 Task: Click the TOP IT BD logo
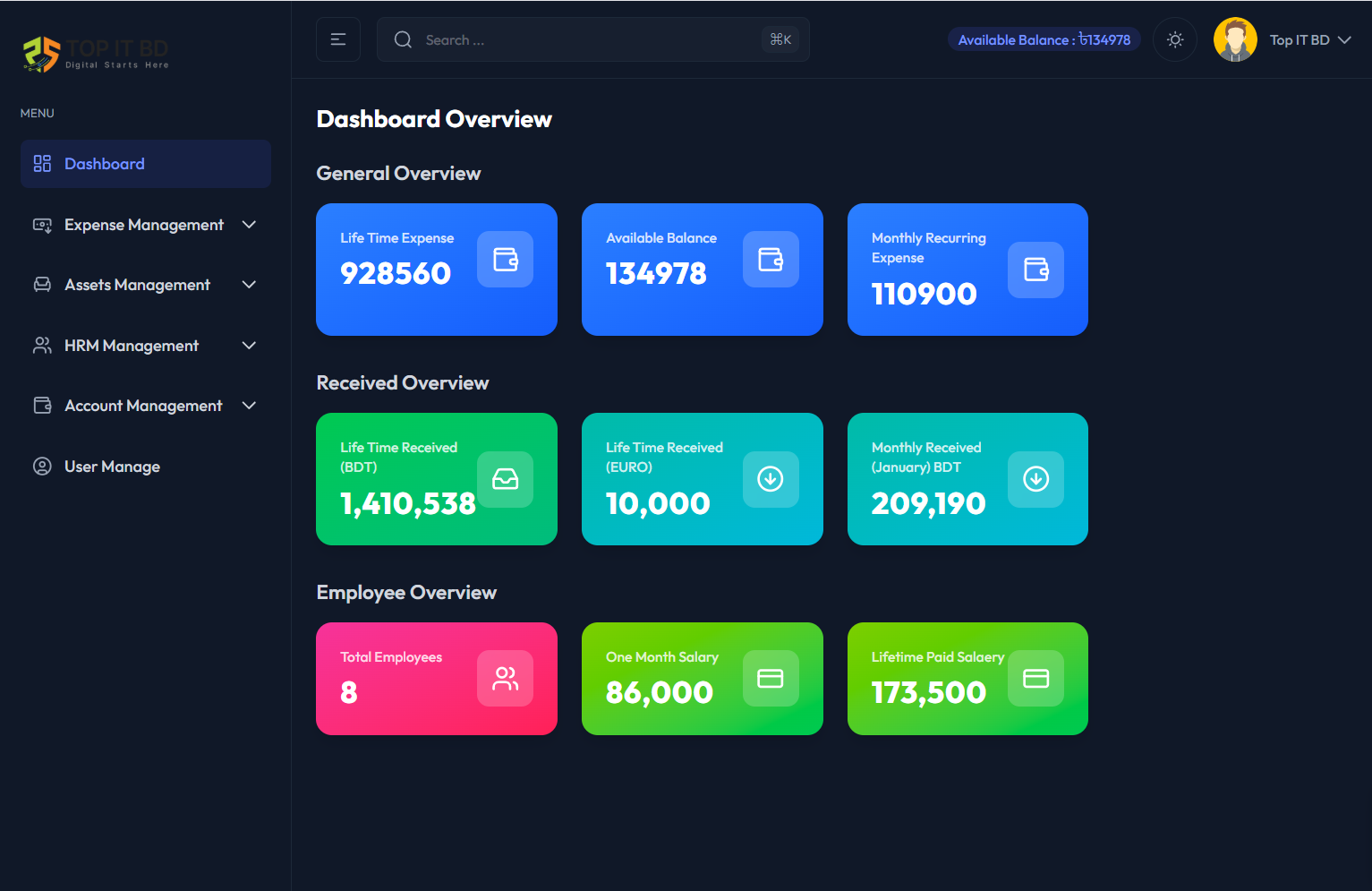tap(95, 52)
